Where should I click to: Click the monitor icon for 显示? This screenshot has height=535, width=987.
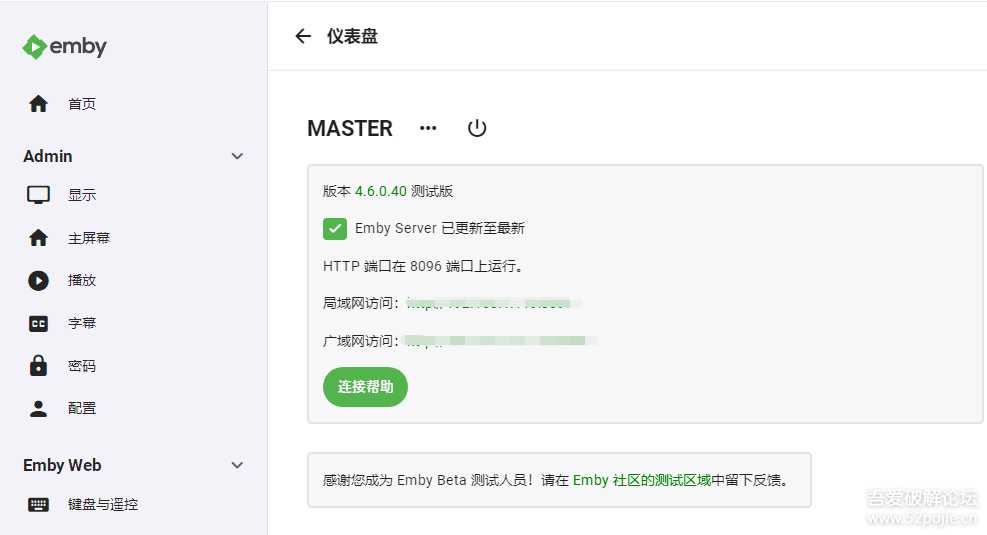(x=38, y=195)
